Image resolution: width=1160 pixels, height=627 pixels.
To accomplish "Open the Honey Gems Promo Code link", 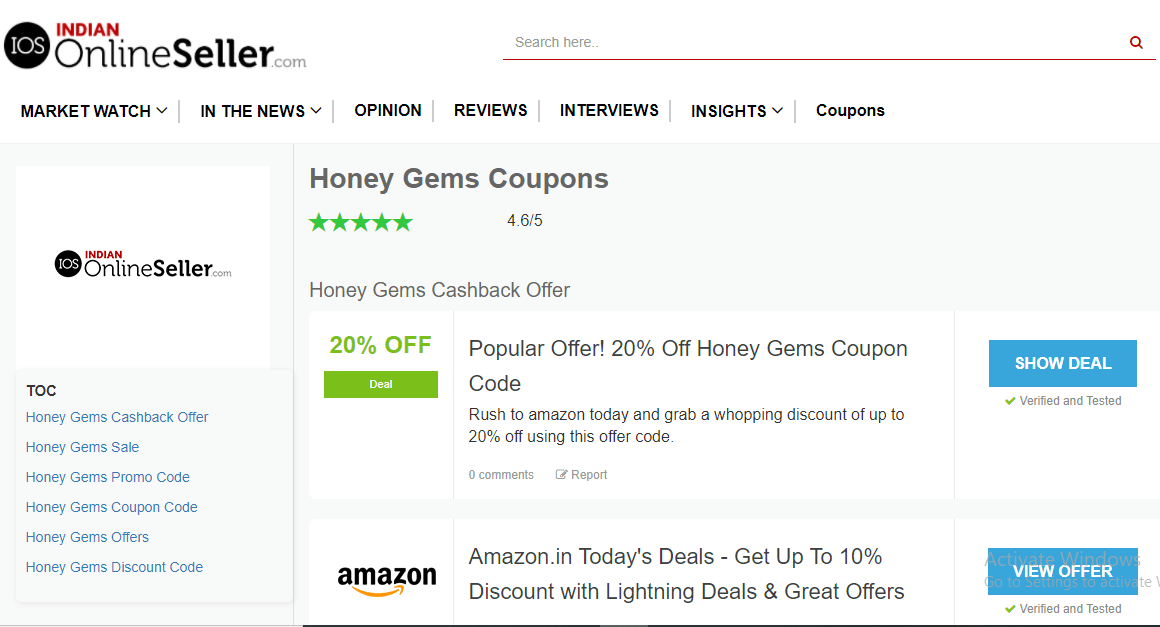I will point(107,477).
